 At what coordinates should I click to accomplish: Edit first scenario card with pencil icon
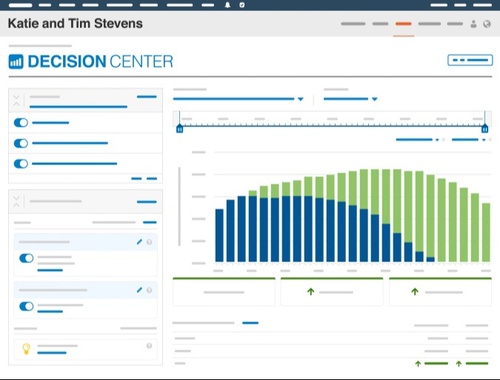click(x=139, y=242)
